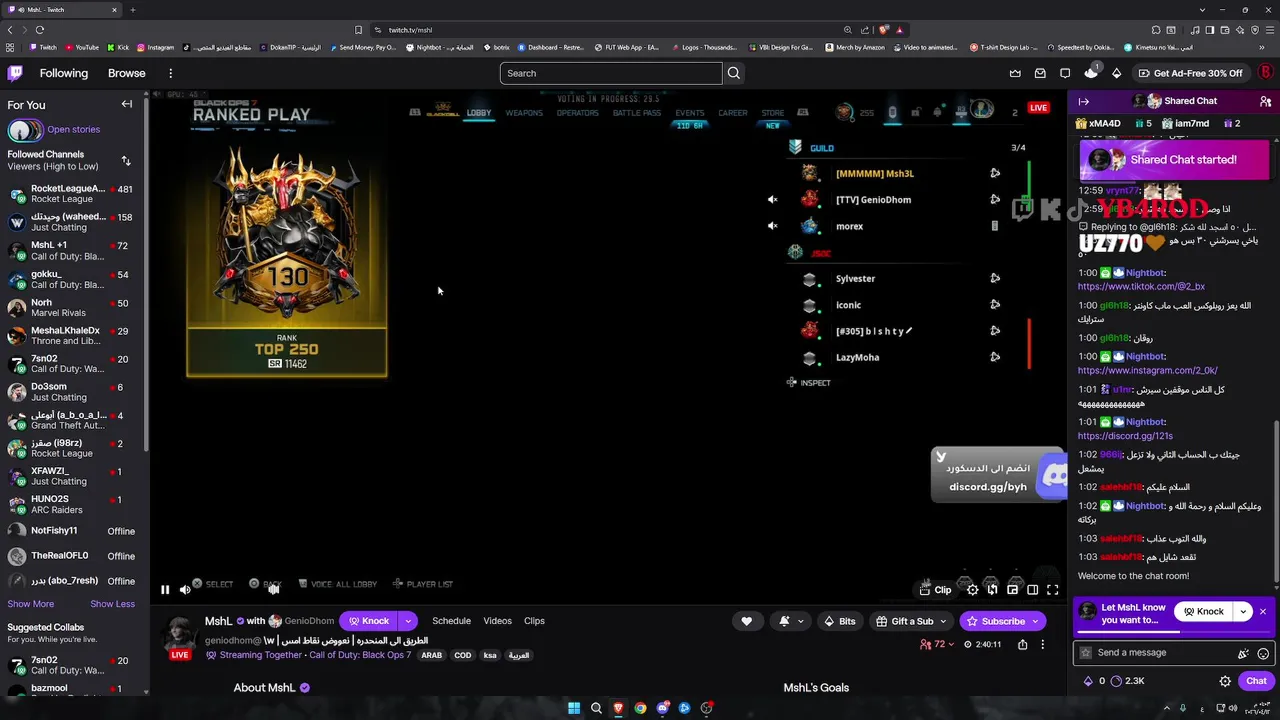The image size is (1280, 720).
Task: Click Get Ad-Free 30% Off button
Action: click(x=1191, y=73)
